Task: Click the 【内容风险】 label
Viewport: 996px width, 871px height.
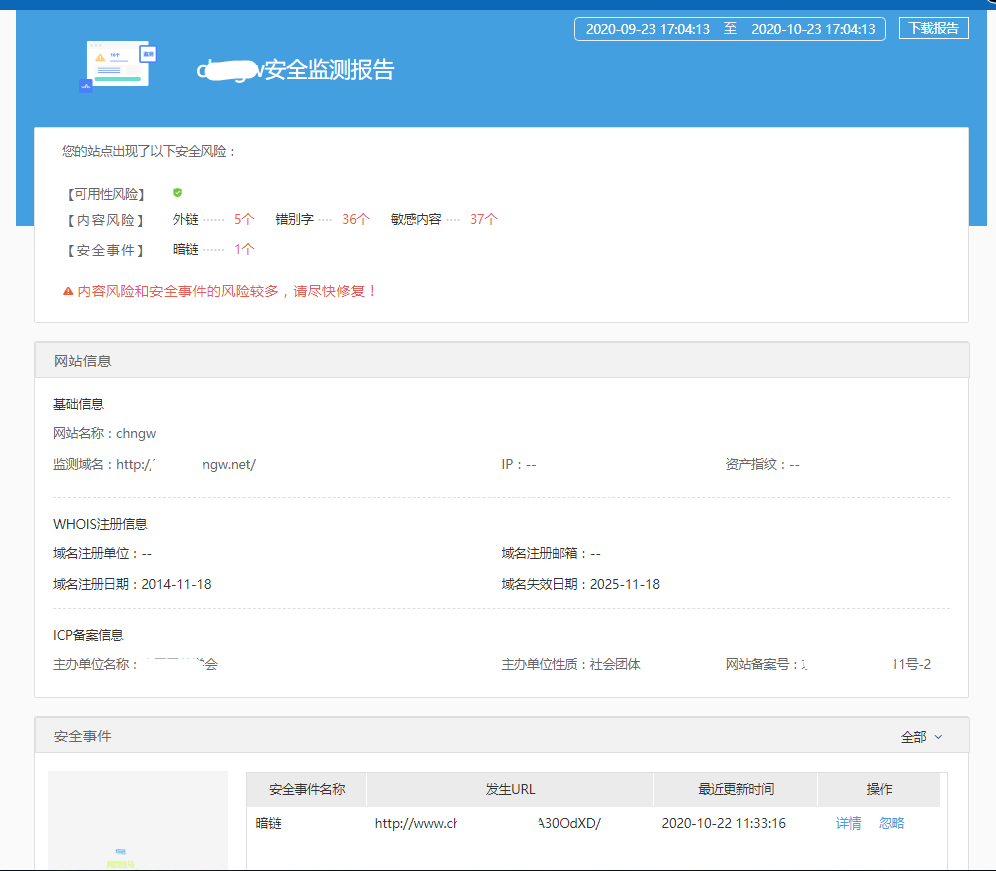Action: click(106, 220)
